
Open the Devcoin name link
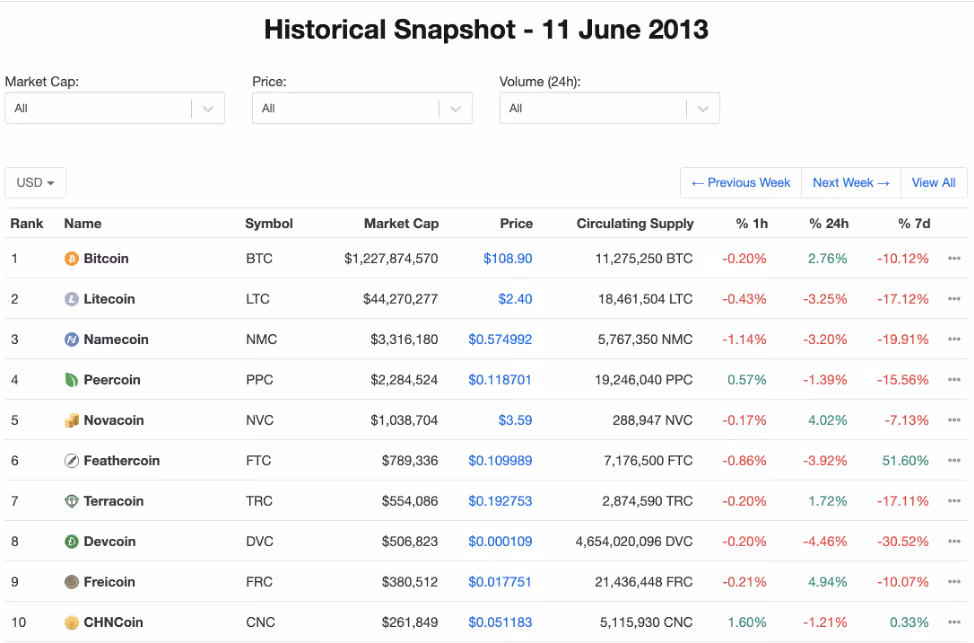pos(109,541)
